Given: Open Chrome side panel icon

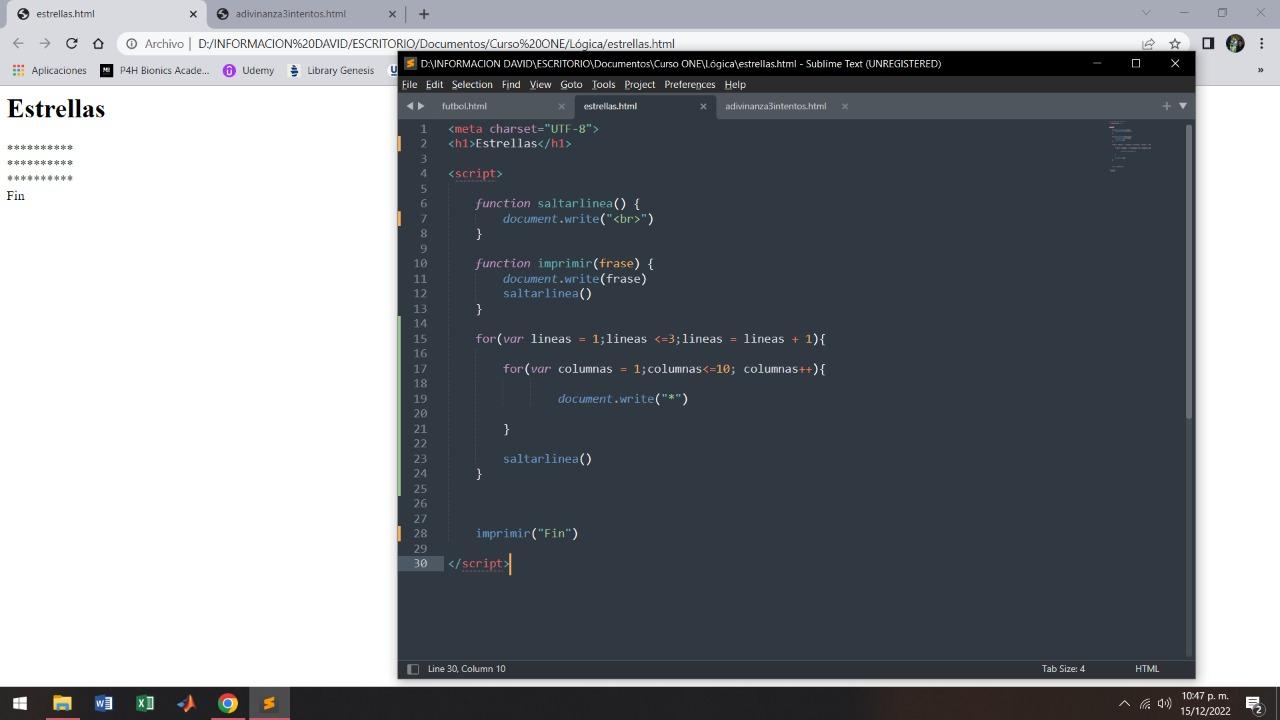Looking at the screenshot, I should pyautogui.click(x=1208, y=43).
